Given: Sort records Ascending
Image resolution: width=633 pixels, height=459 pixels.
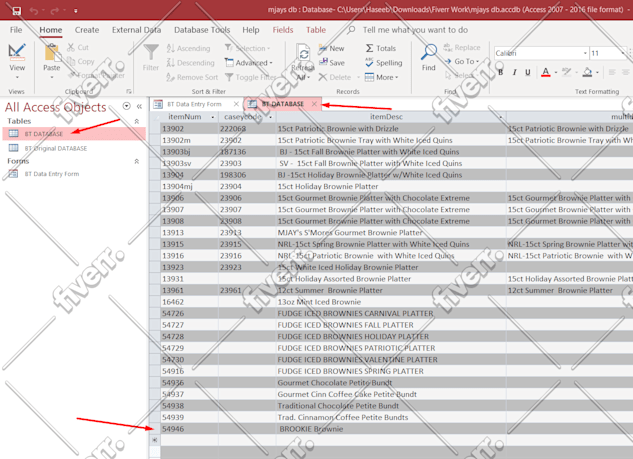Looking at the screenshot, I should [x=189, y=48].
